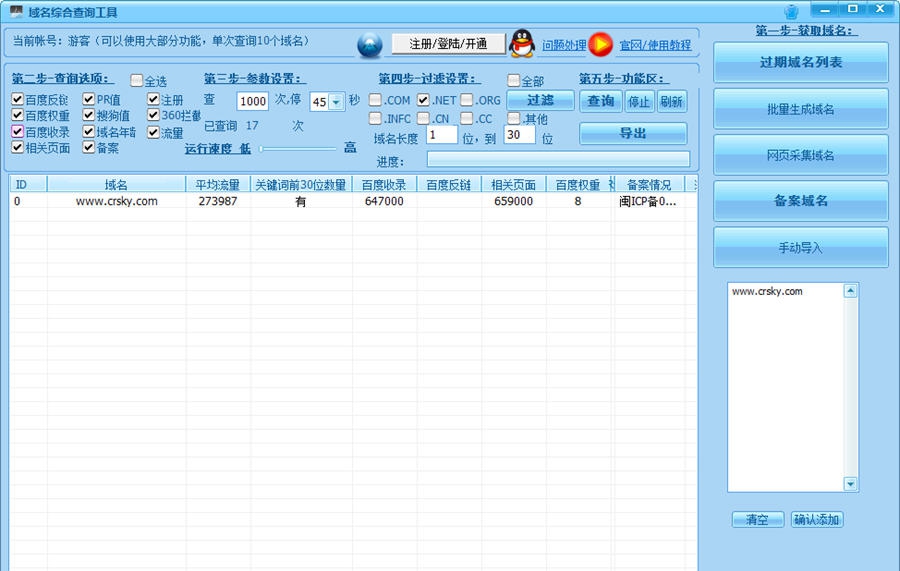This screenshot has height=571, width=900.
Task: Click the 导出 export button
Action: 632,133
